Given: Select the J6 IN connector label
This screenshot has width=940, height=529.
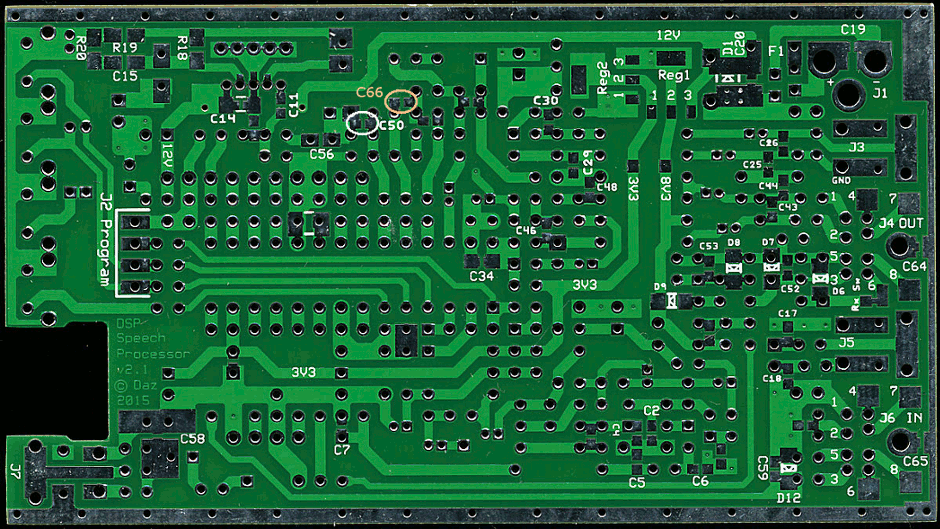Looking at the screenshot, I should click(901, 417).
